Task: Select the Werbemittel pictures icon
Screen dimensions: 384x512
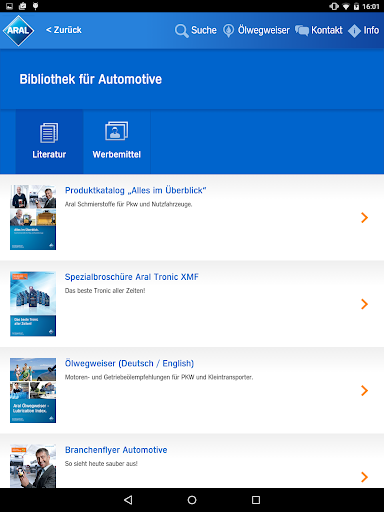Action: point(116,131)
